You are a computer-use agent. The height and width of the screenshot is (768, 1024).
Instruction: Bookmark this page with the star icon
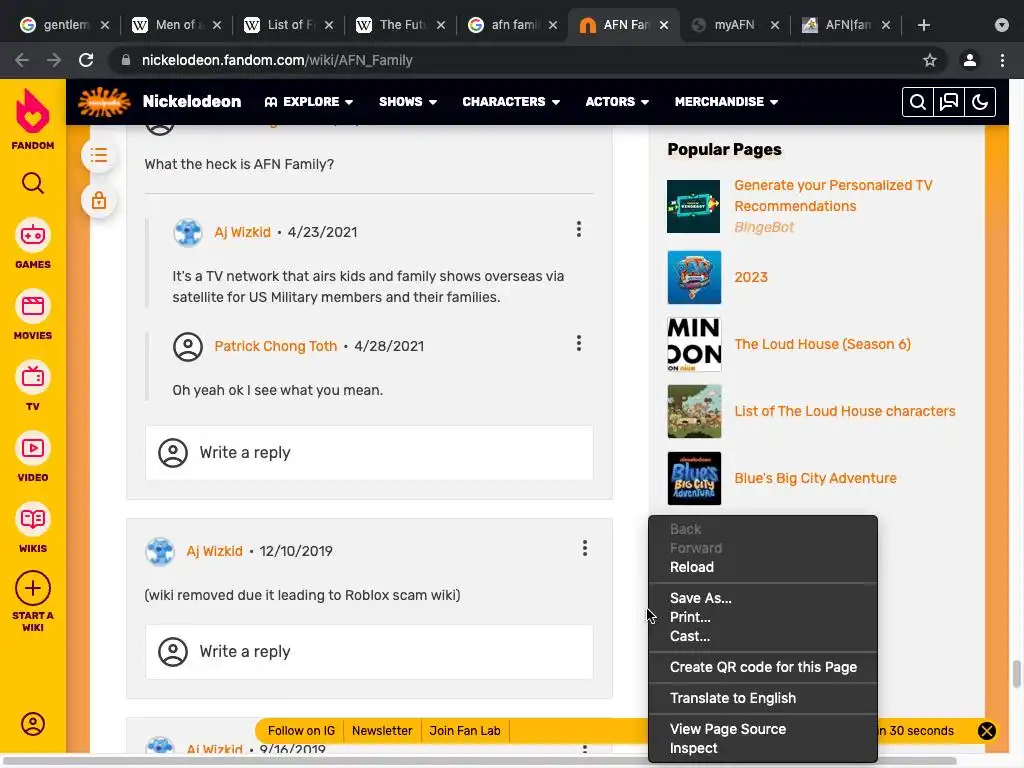(x=930, y=60)
